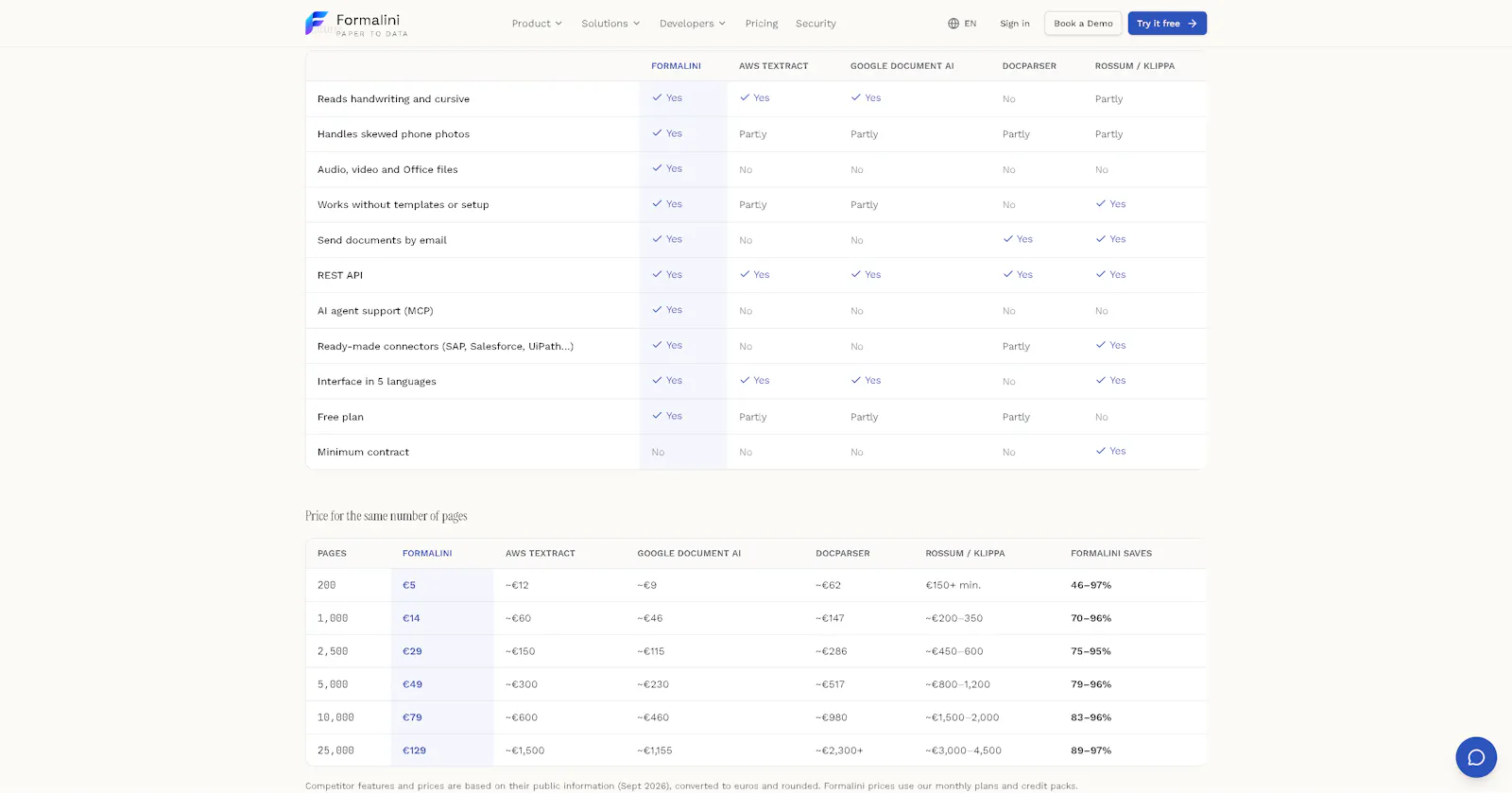
Task: Click Formalini Free plan checkmark
Action: [x=657, y=416]
